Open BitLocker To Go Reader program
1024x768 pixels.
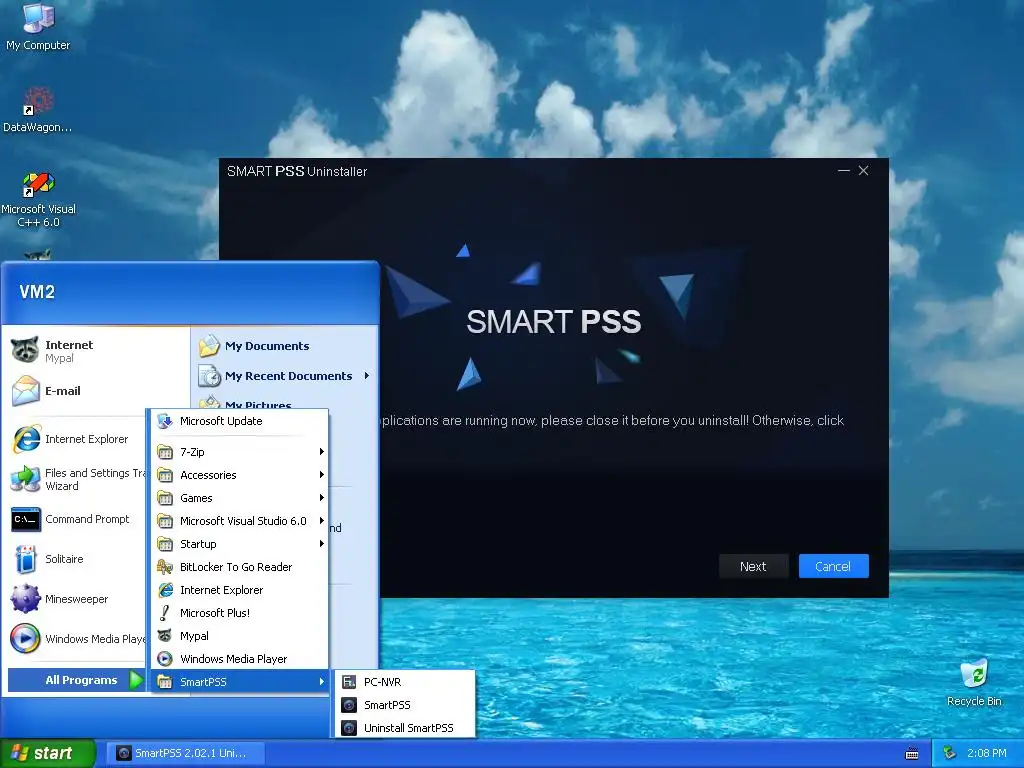coord(240,567)
